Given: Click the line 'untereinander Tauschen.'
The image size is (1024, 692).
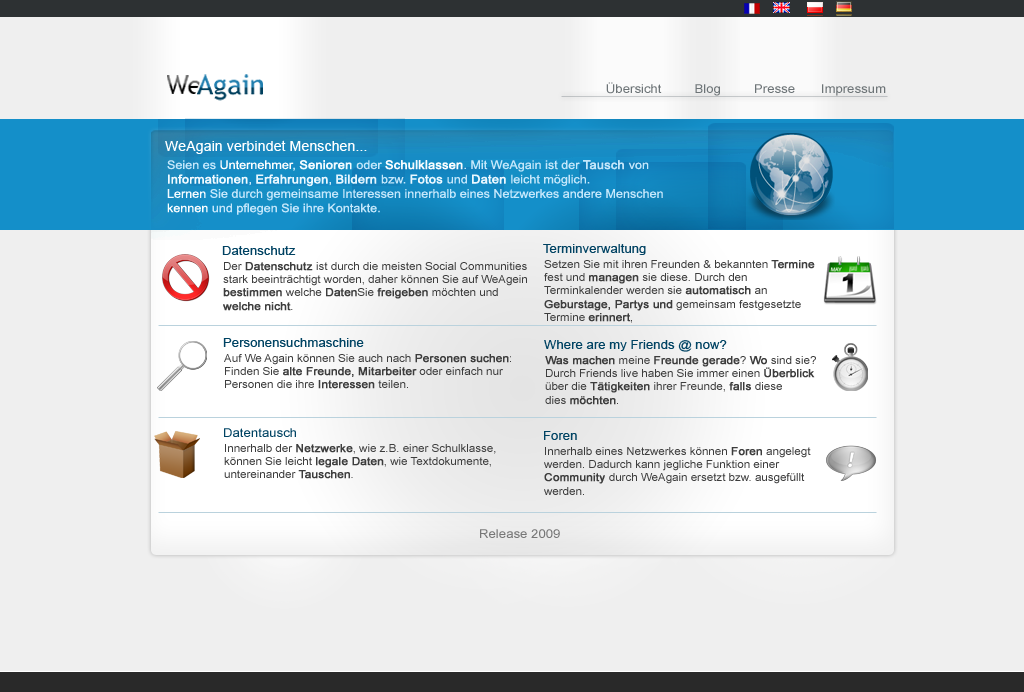Looking at the screenshot, I should pyautogui.click(x=289, y=475).
